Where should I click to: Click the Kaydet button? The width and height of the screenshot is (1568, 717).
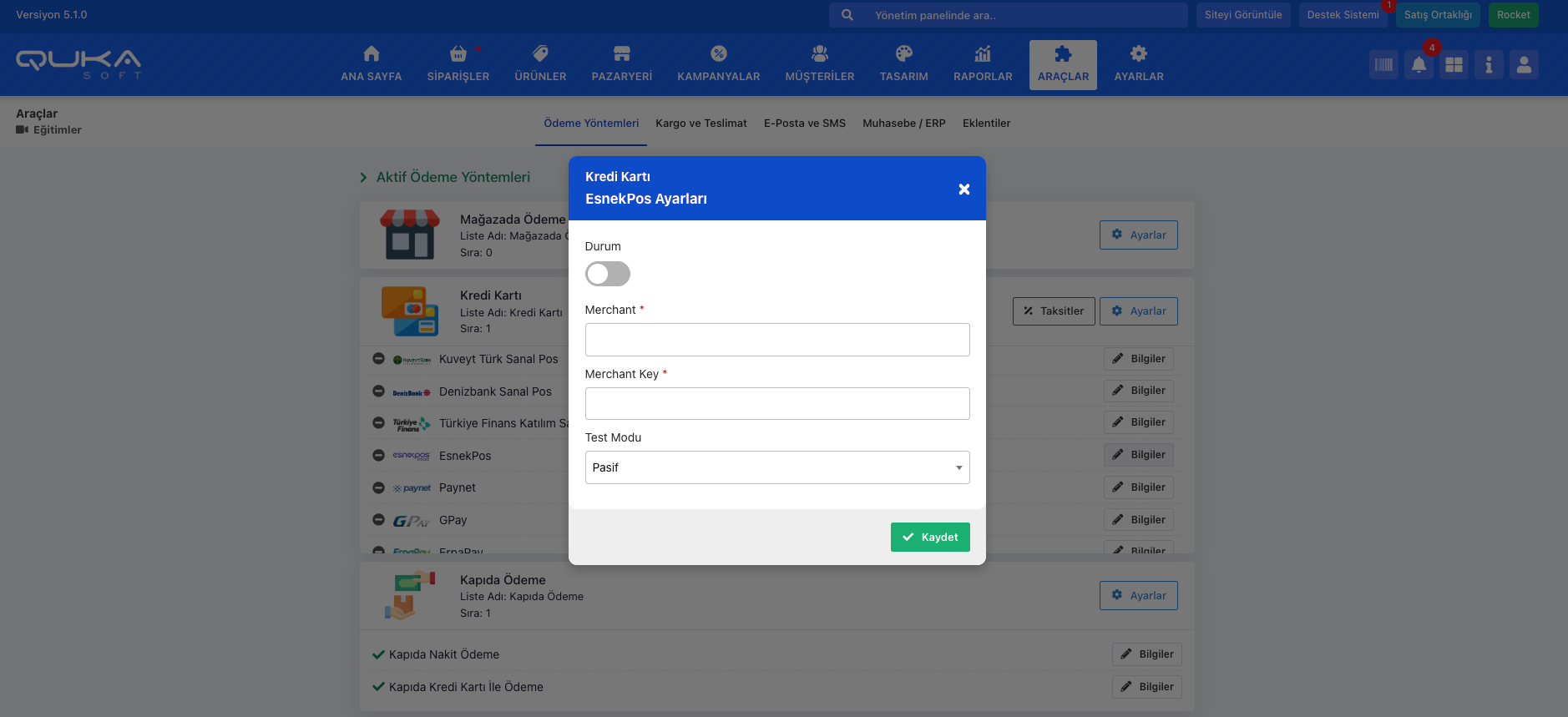pos(929,538)
